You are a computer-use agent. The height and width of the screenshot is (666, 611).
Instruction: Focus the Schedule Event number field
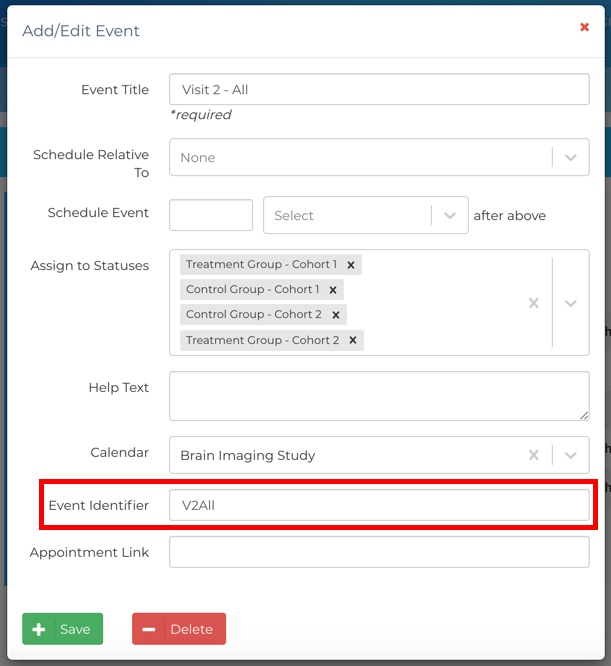click(x=211, y=215)
